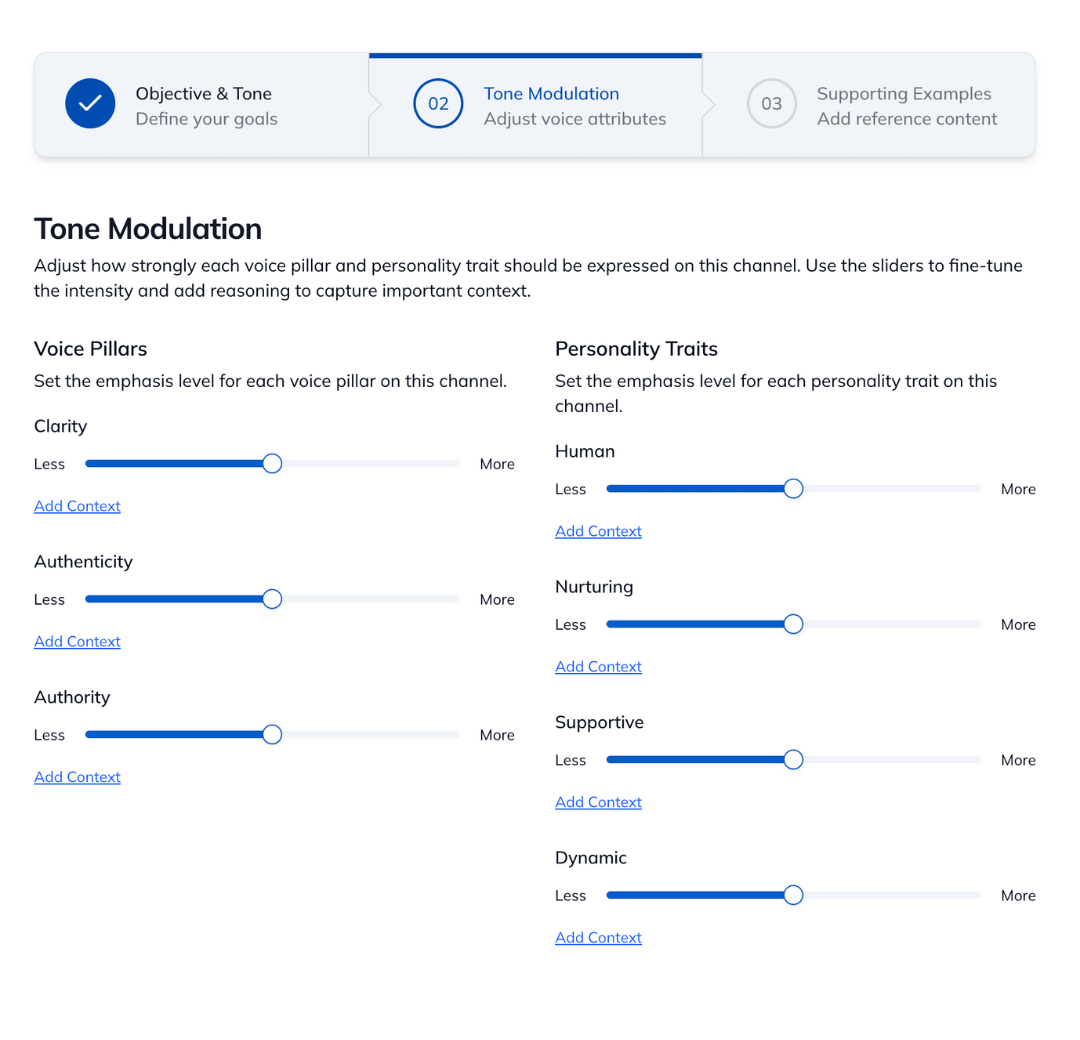Click the Authenticity slider handle
The height and width of the screenshot is (1040, 1080).
[272, 599]
